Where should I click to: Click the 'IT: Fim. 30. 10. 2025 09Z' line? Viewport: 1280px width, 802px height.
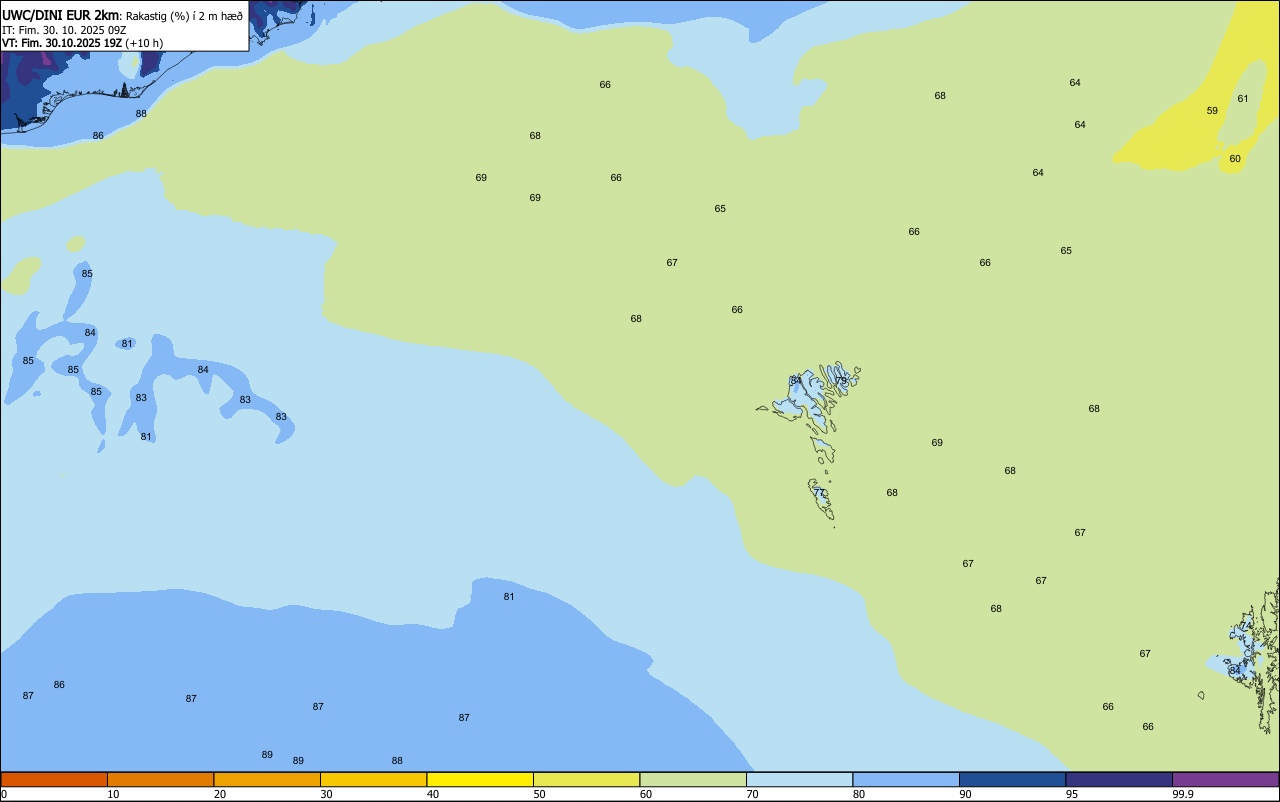(x=63, y=30)
